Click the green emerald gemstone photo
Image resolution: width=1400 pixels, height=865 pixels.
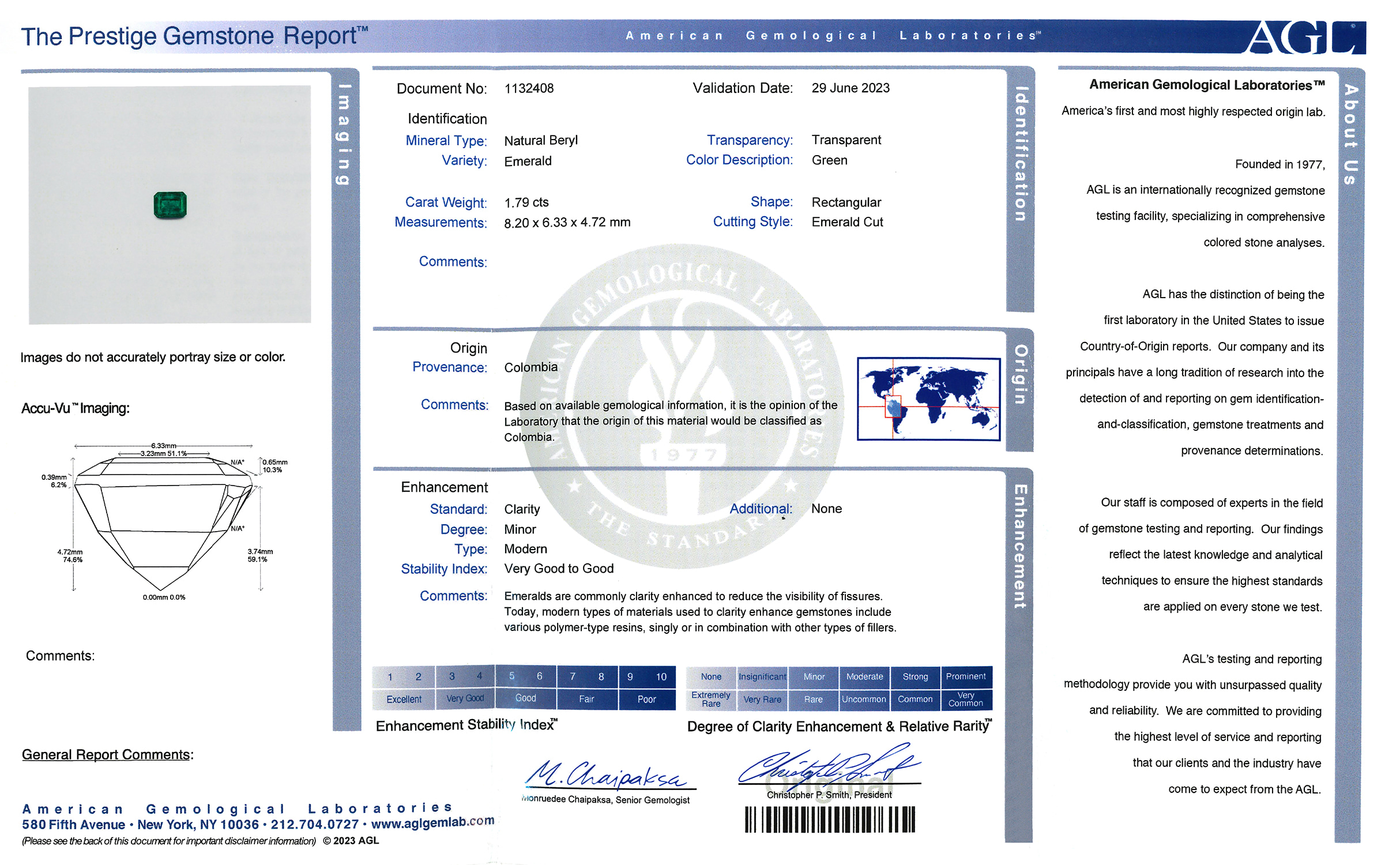pos(170,205)
